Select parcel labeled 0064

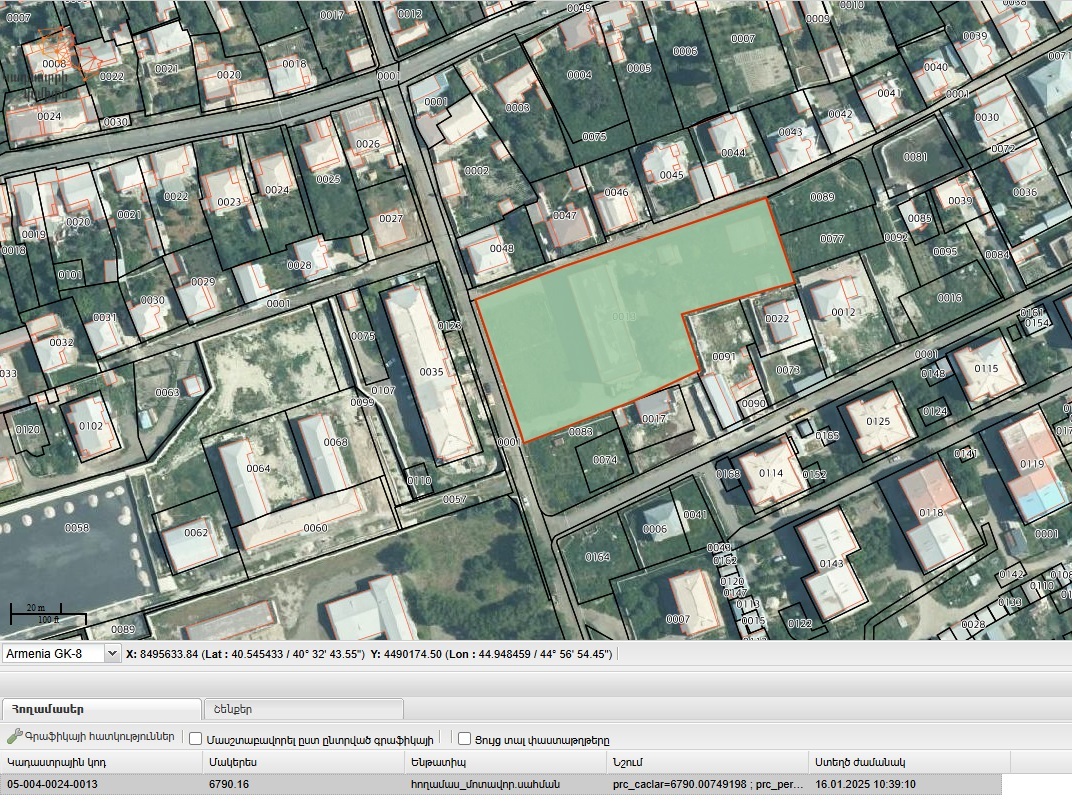[x=258, y=468]
